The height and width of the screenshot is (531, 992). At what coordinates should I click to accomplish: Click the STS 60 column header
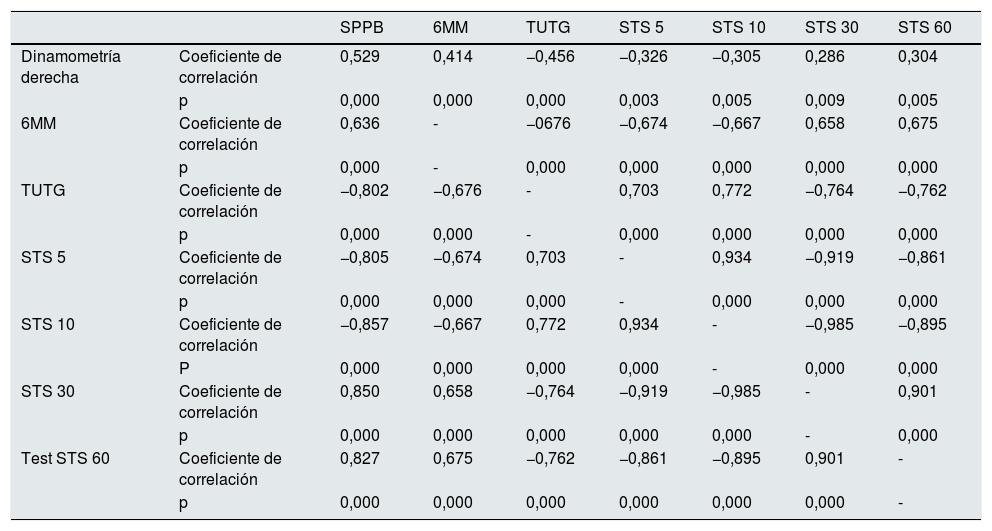pyautogui.click(x=924, y=28)
